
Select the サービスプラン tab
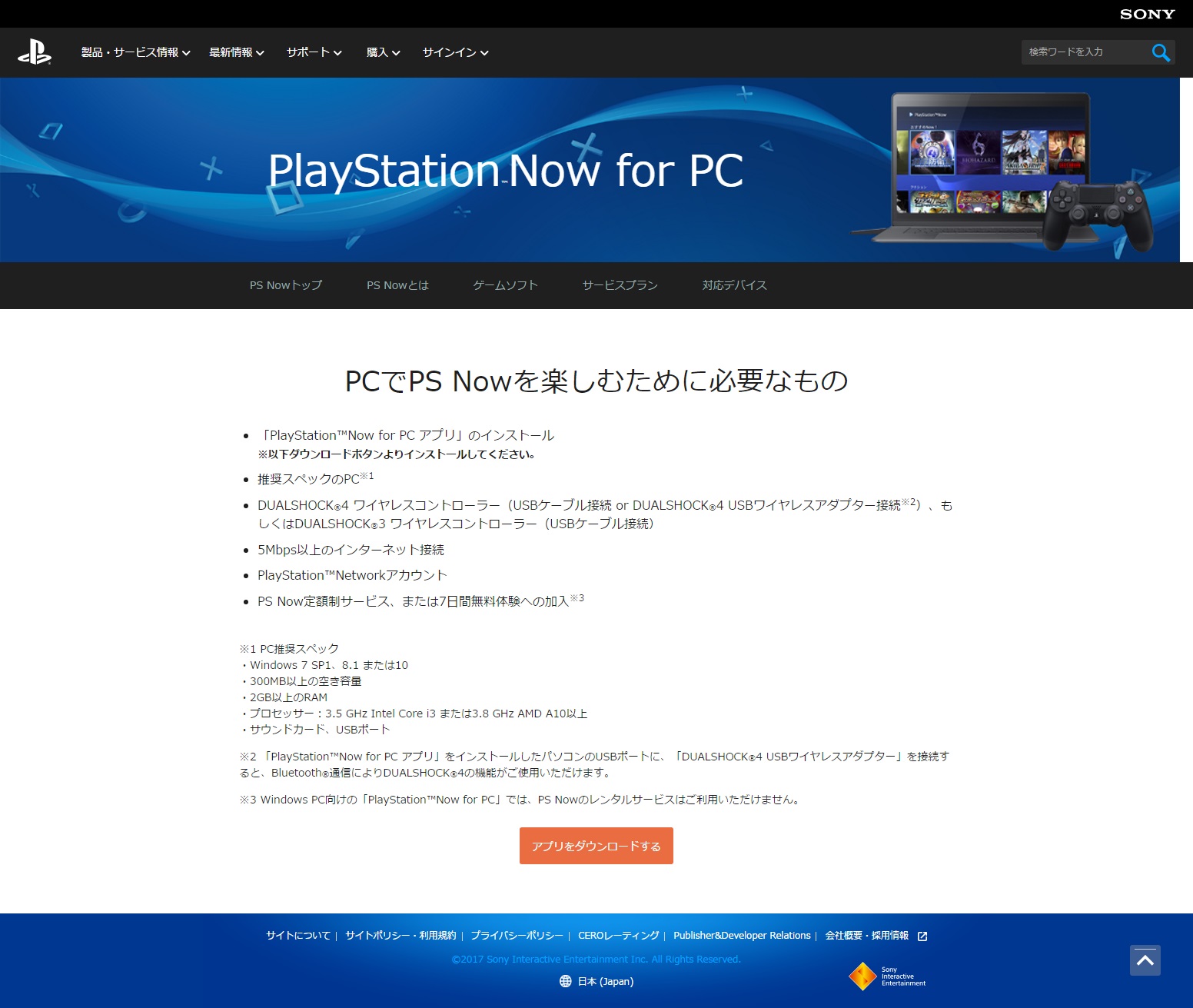(620, 285)
